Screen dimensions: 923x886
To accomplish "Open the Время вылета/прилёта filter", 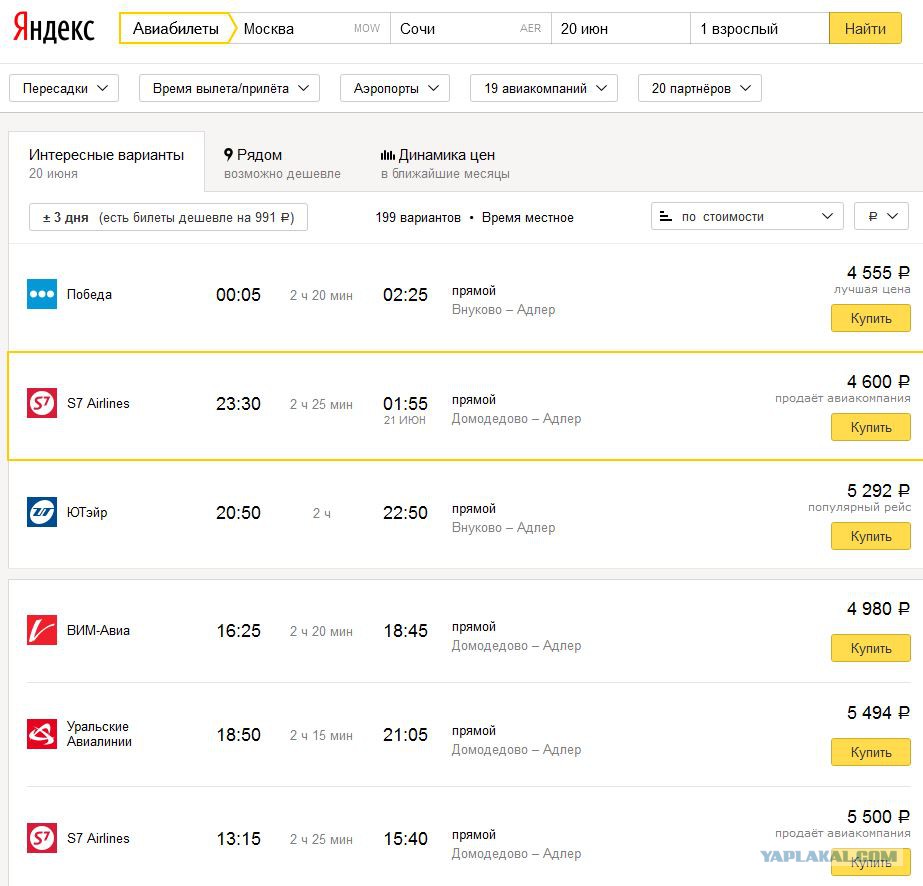I will 230,88.
